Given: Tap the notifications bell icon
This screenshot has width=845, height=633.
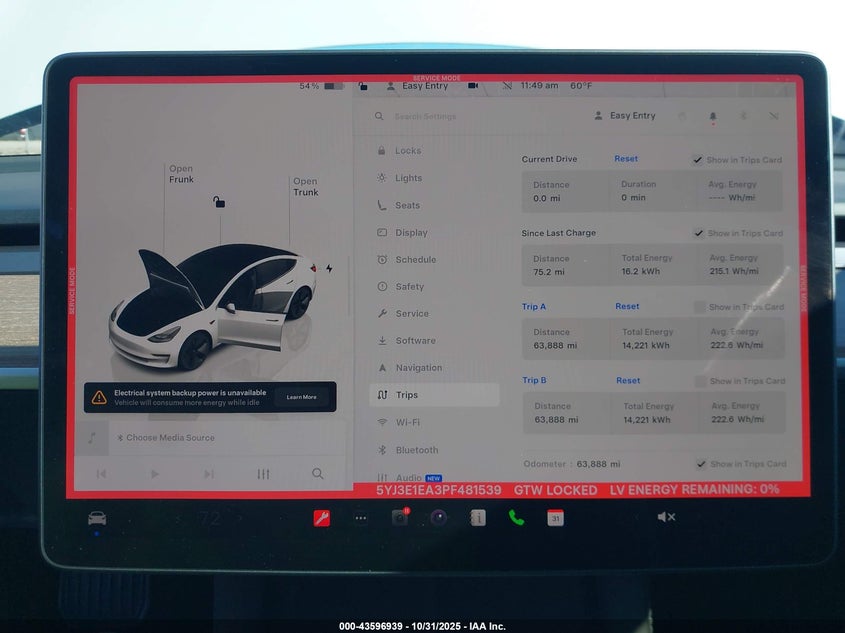Looking at the screenshot, I should coord(713,116).
